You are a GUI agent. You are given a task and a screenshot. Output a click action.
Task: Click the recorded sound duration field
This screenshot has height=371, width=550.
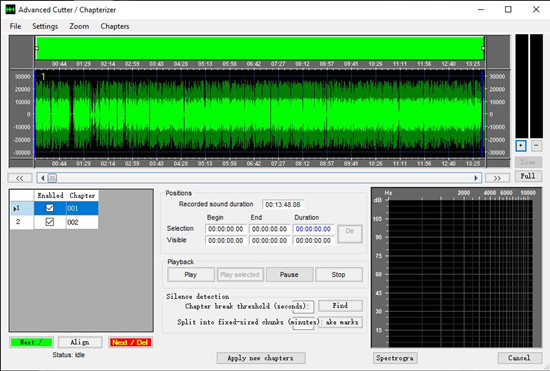(x=283, y=204)
